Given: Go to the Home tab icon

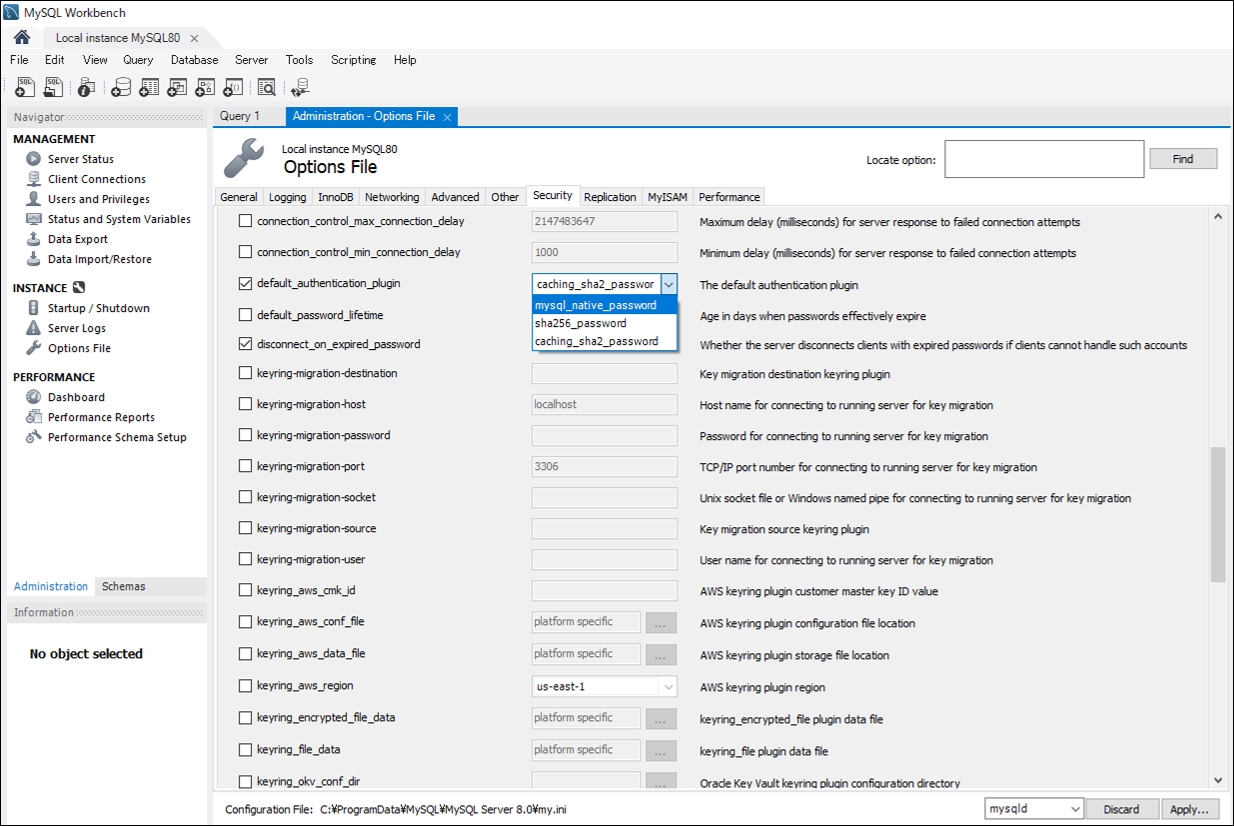Looking at the screenshot, I should [21, 37].
